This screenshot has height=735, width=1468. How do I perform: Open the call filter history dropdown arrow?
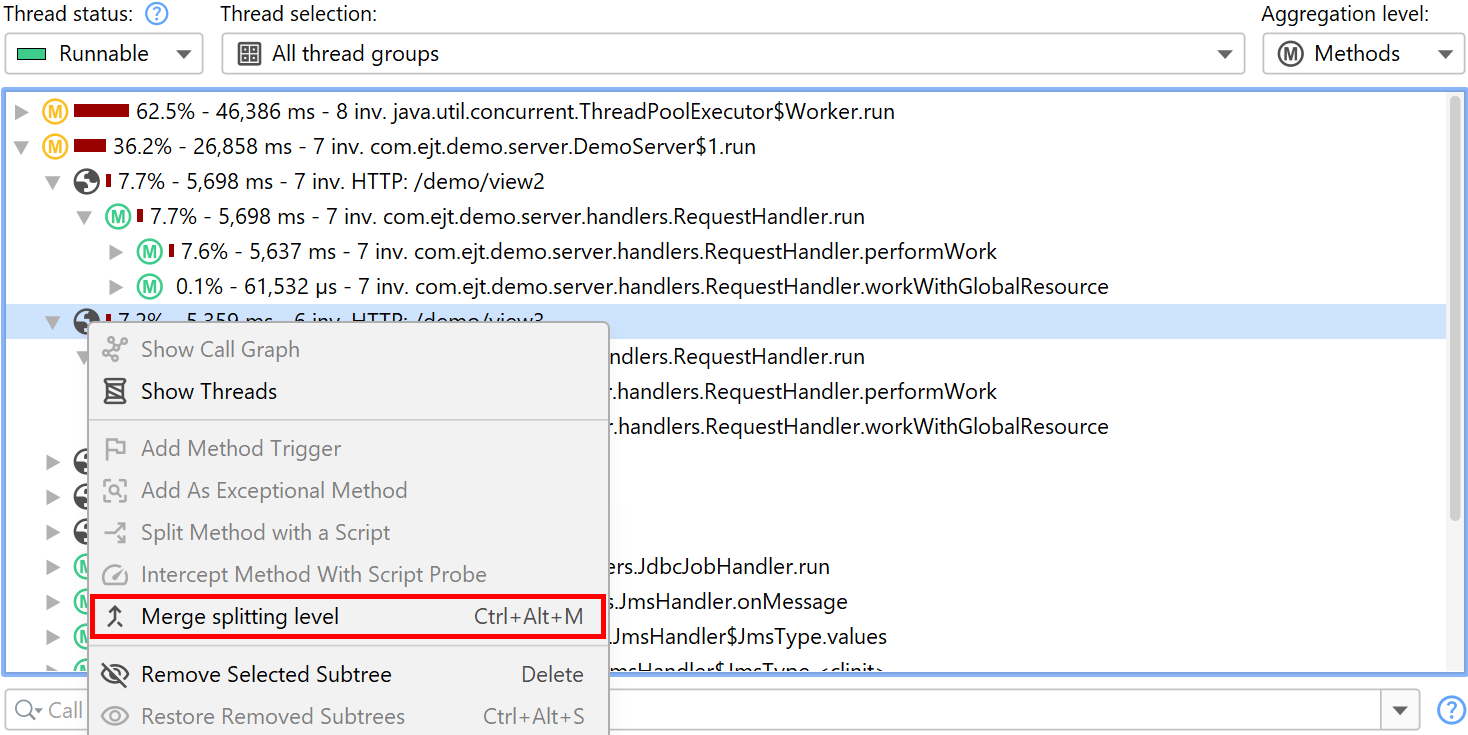tap(1399, 711)
